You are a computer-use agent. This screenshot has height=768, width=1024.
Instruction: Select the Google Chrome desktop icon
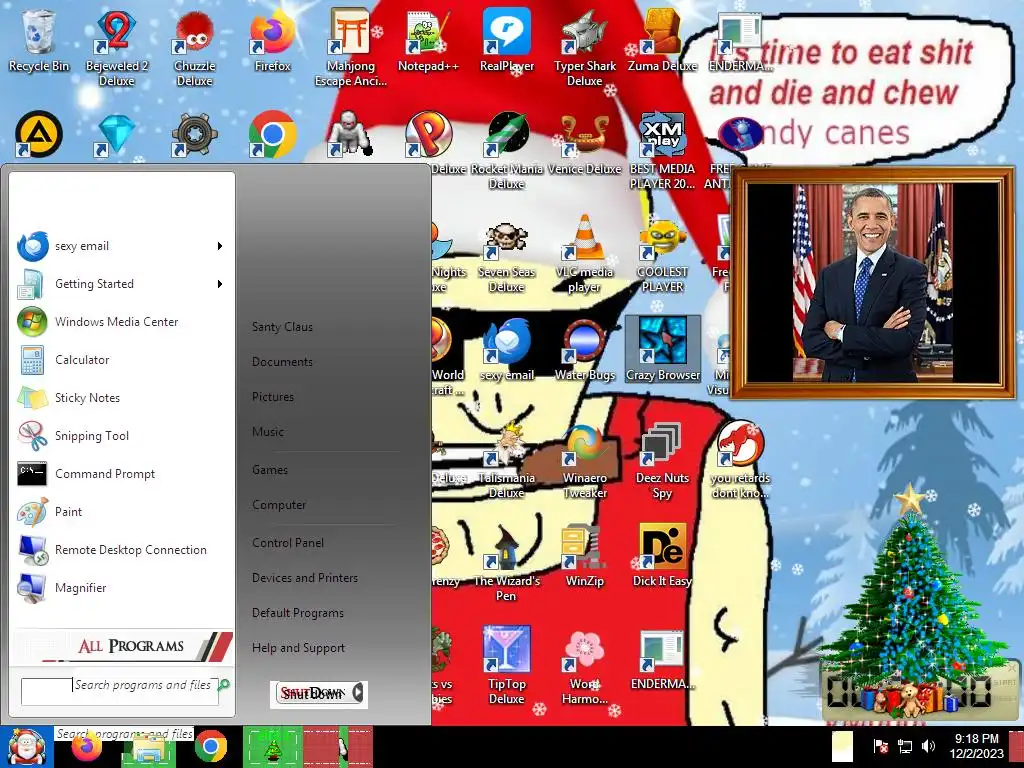pos(272,135)
